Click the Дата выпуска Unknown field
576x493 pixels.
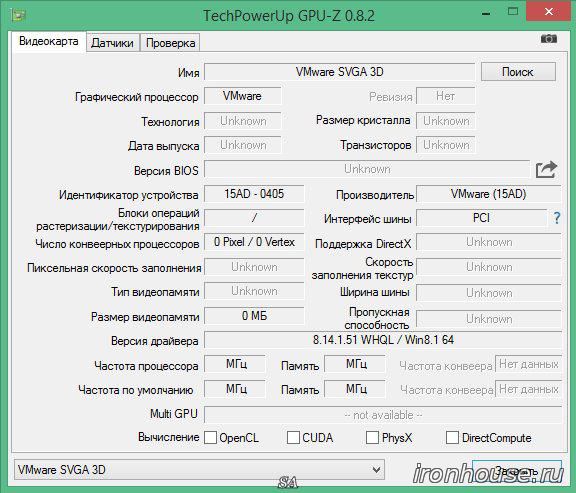(242, 145)
